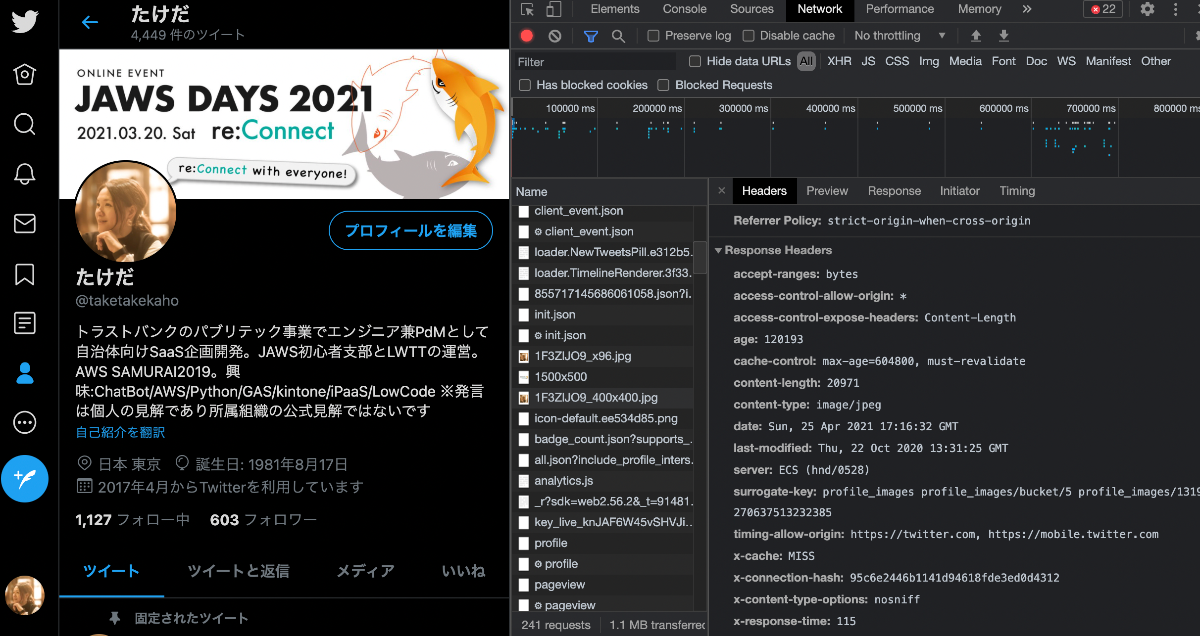
Task: Open the Preview details tab
Action: [x=827, y=191]
